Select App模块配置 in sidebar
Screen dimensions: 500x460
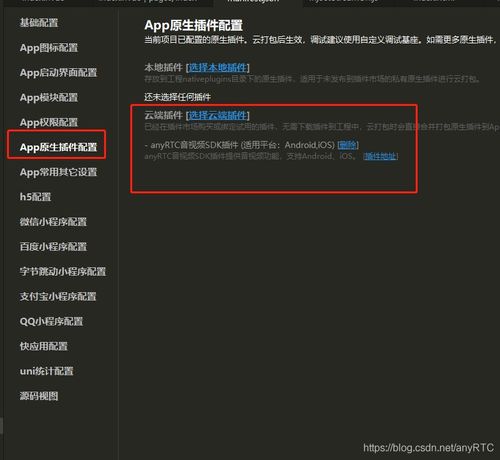click(49, 97)
